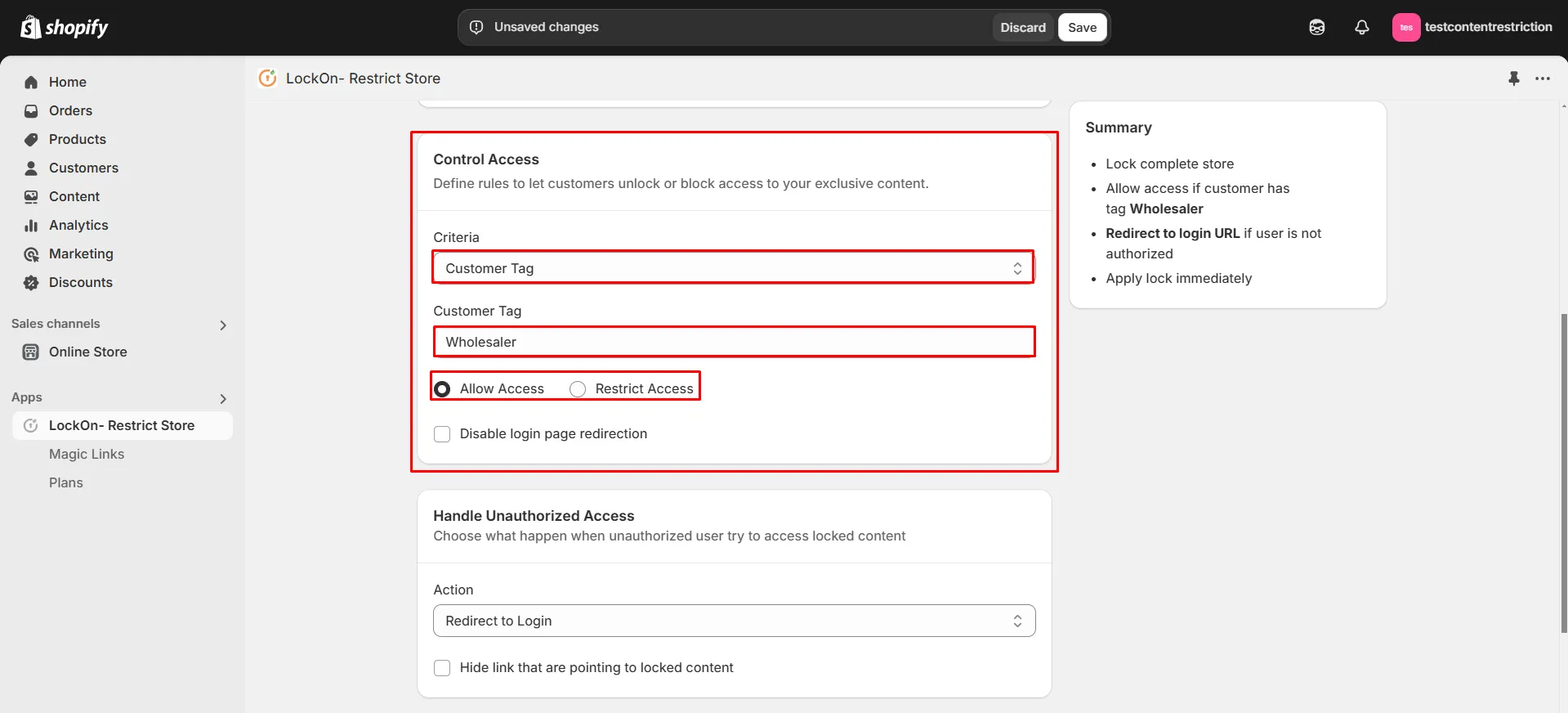This screenshot has height=713, width=1568.
Task: Open the Plans page
Action: (x=66, y=482)
